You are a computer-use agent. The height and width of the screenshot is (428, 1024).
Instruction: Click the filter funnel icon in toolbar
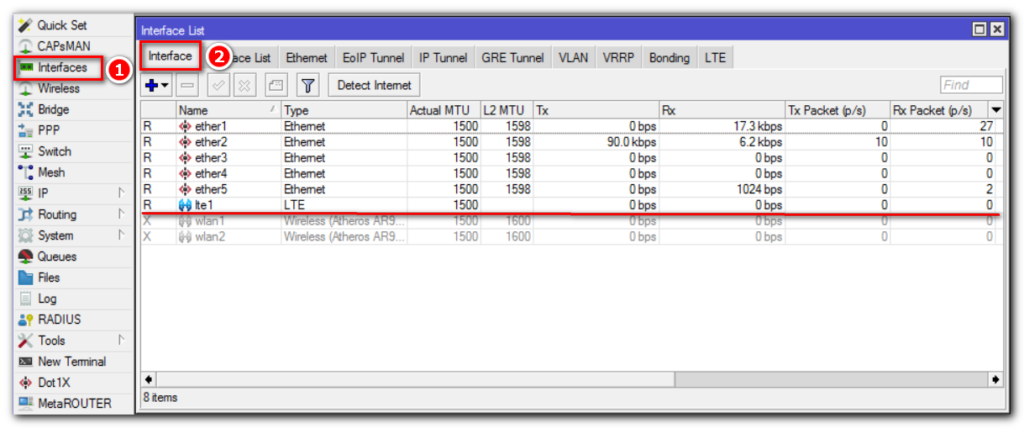308,86
